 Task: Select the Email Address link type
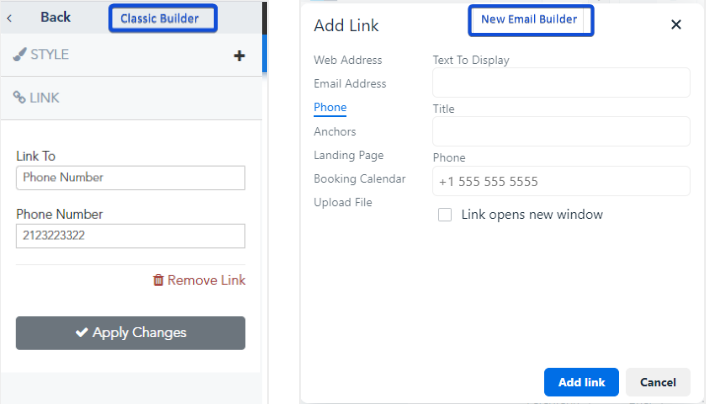349,84
